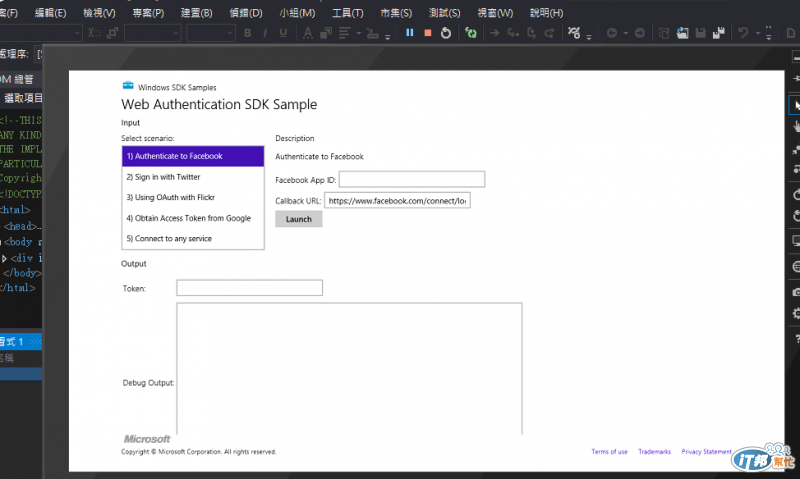This screenshot has height=479, width=800.
Task: Click the Facebook App ID input field
Action: coord(412,180)
